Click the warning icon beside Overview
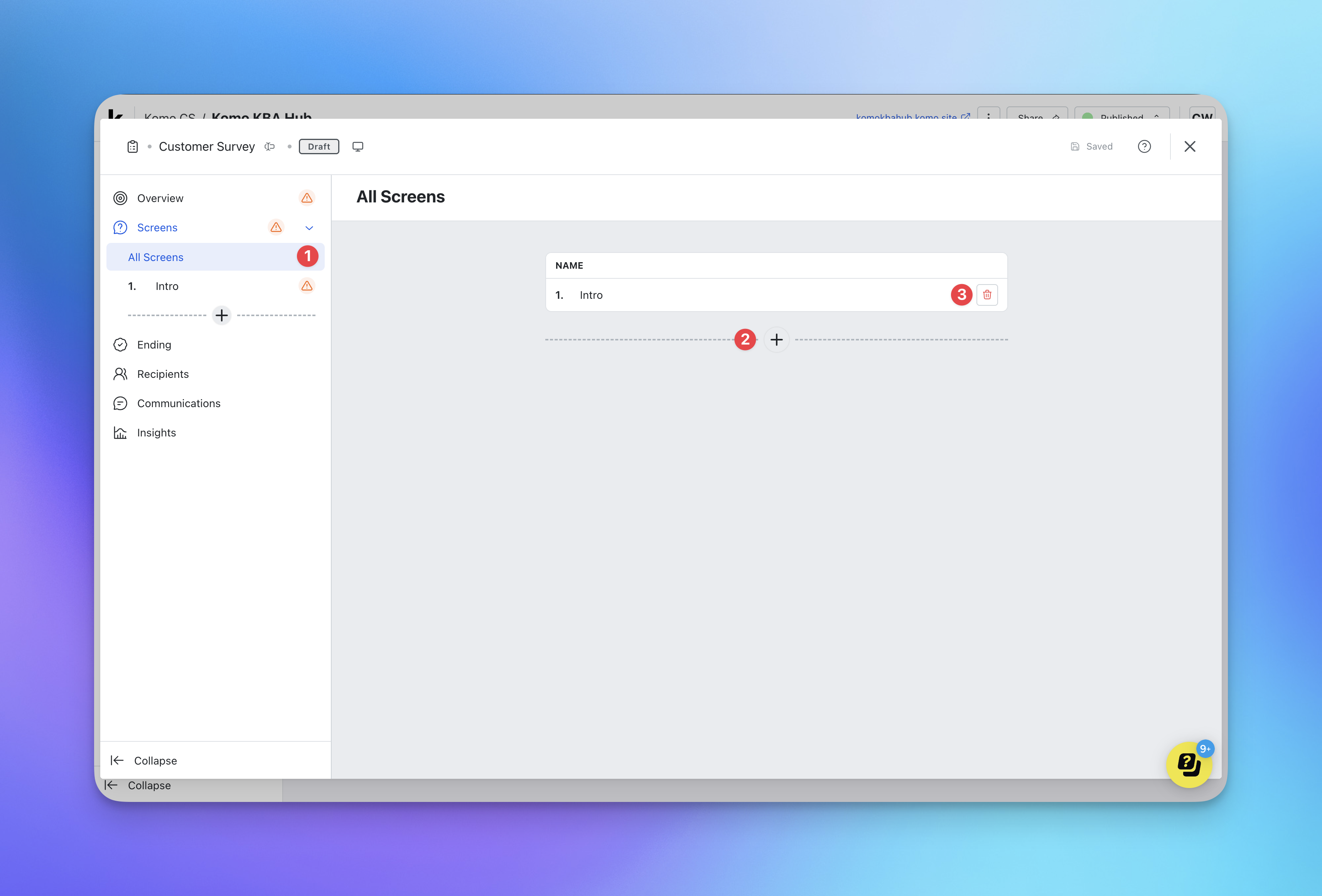The width and height of the screenshot is (1322, 896). point(307,198)
